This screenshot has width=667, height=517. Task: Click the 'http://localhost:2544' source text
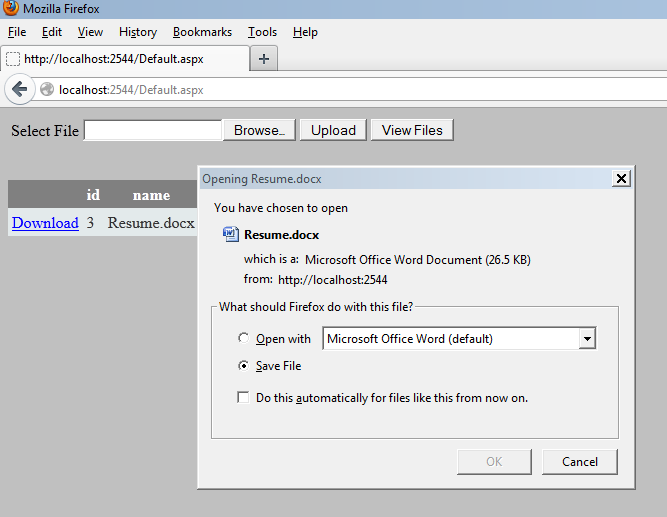[x=332, y=280]
